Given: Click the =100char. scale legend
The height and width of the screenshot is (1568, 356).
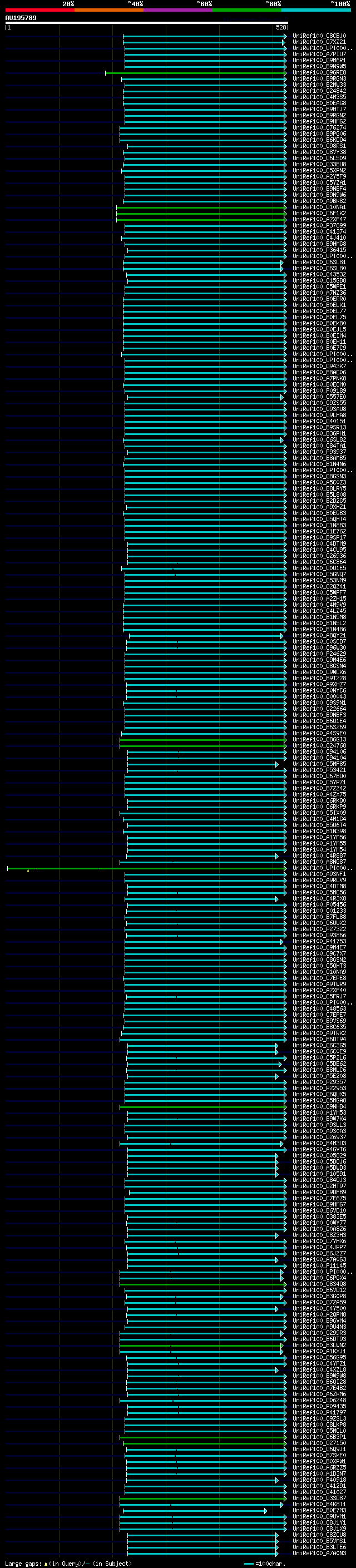Looking at the screenshot, I should coord(265,1563).
